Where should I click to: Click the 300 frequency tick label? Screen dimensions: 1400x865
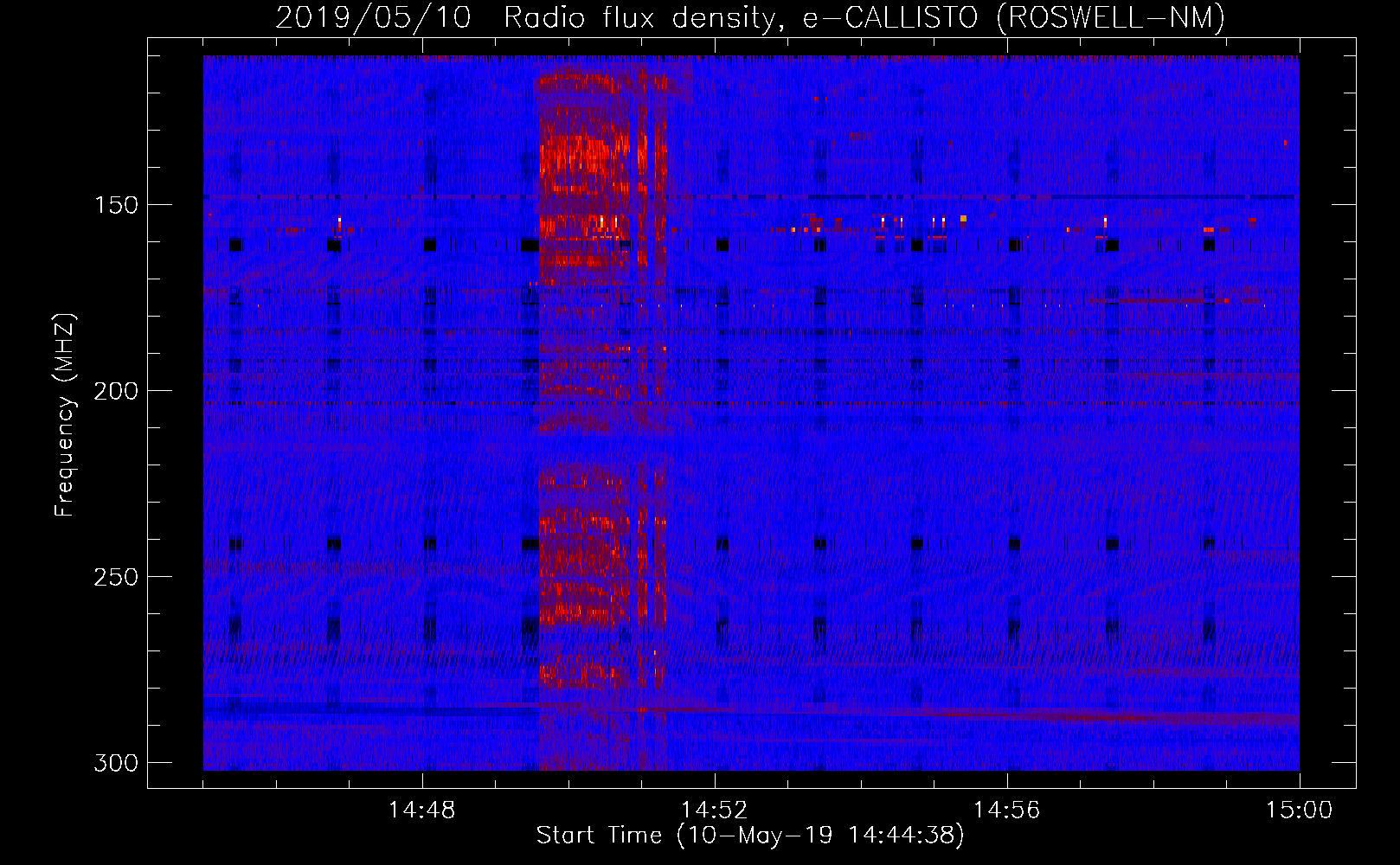(116, 763)
